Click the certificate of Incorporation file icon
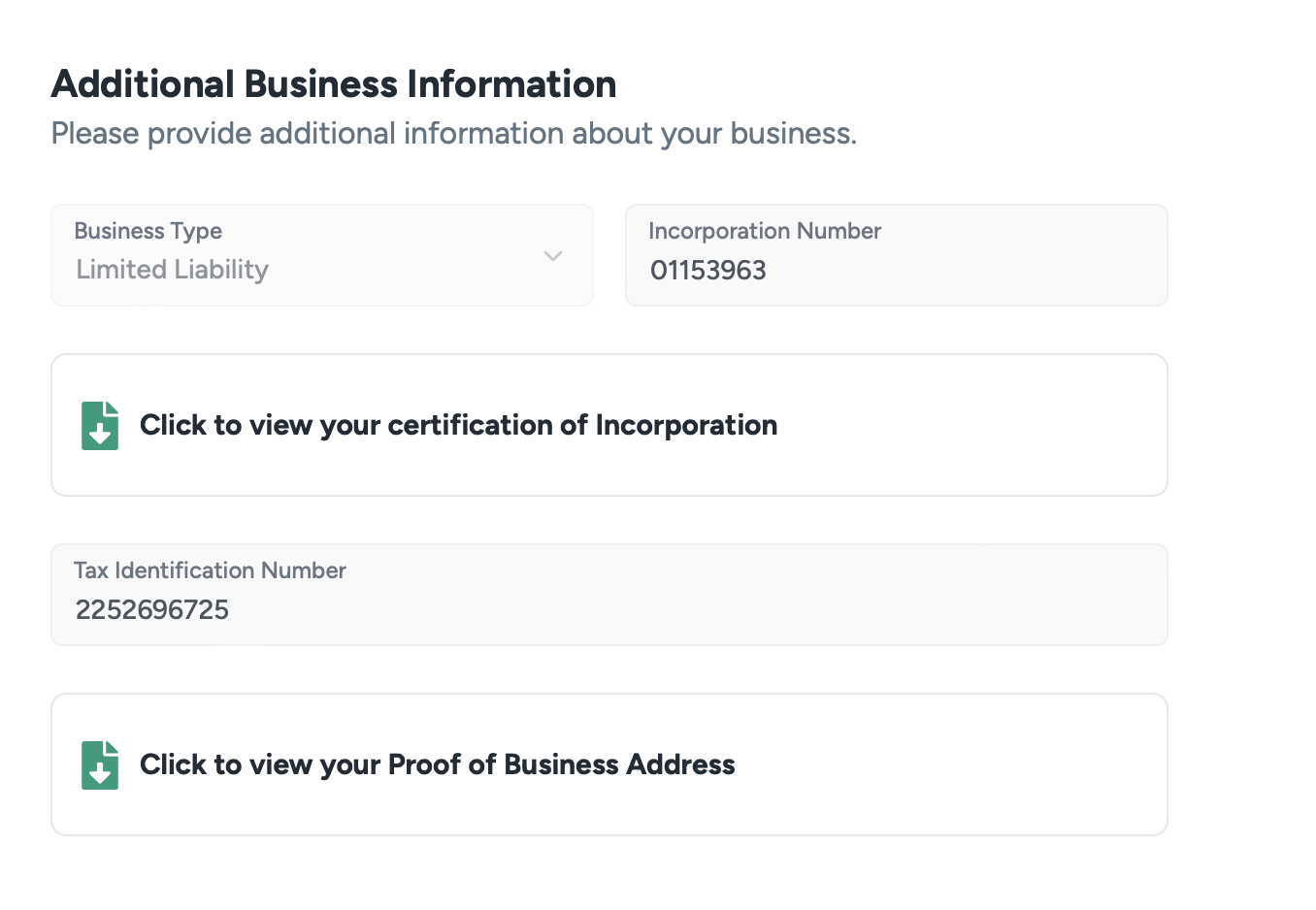 [100, 426]
